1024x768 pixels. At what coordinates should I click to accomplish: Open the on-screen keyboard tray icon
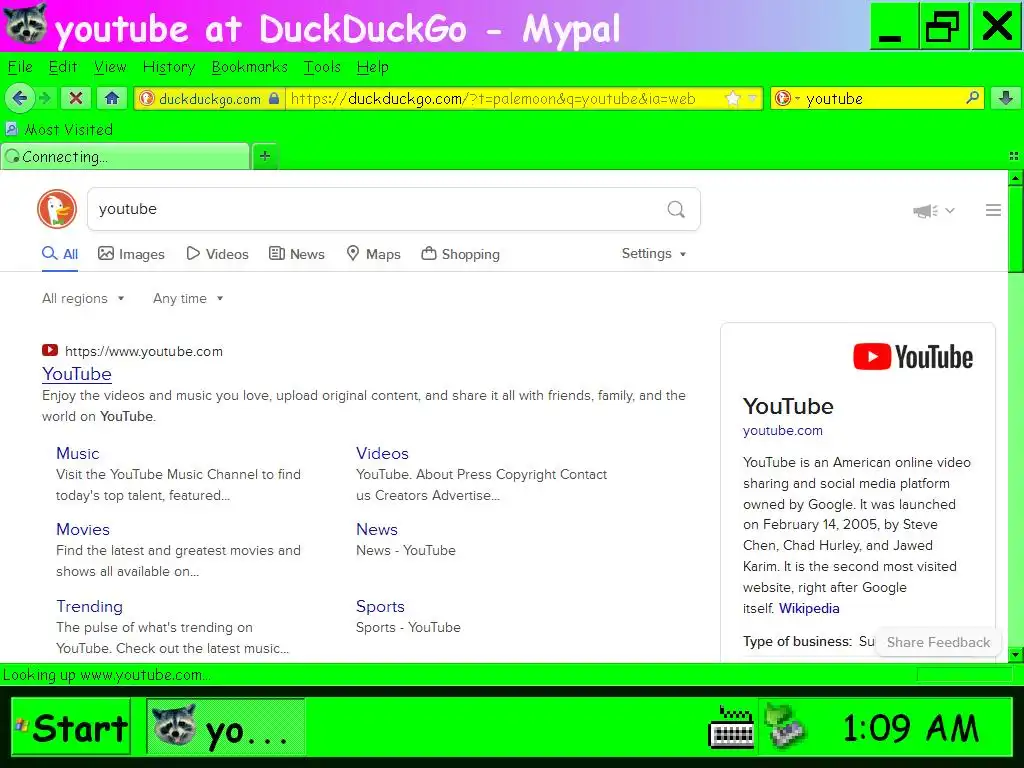[x=731, y=727]
